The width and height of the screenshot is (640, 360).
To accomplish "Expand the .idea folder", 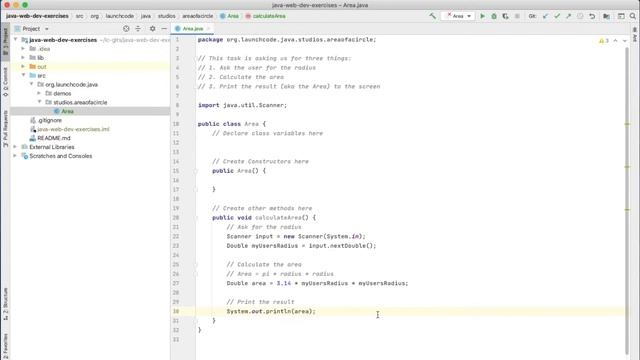I will point(23,49).
